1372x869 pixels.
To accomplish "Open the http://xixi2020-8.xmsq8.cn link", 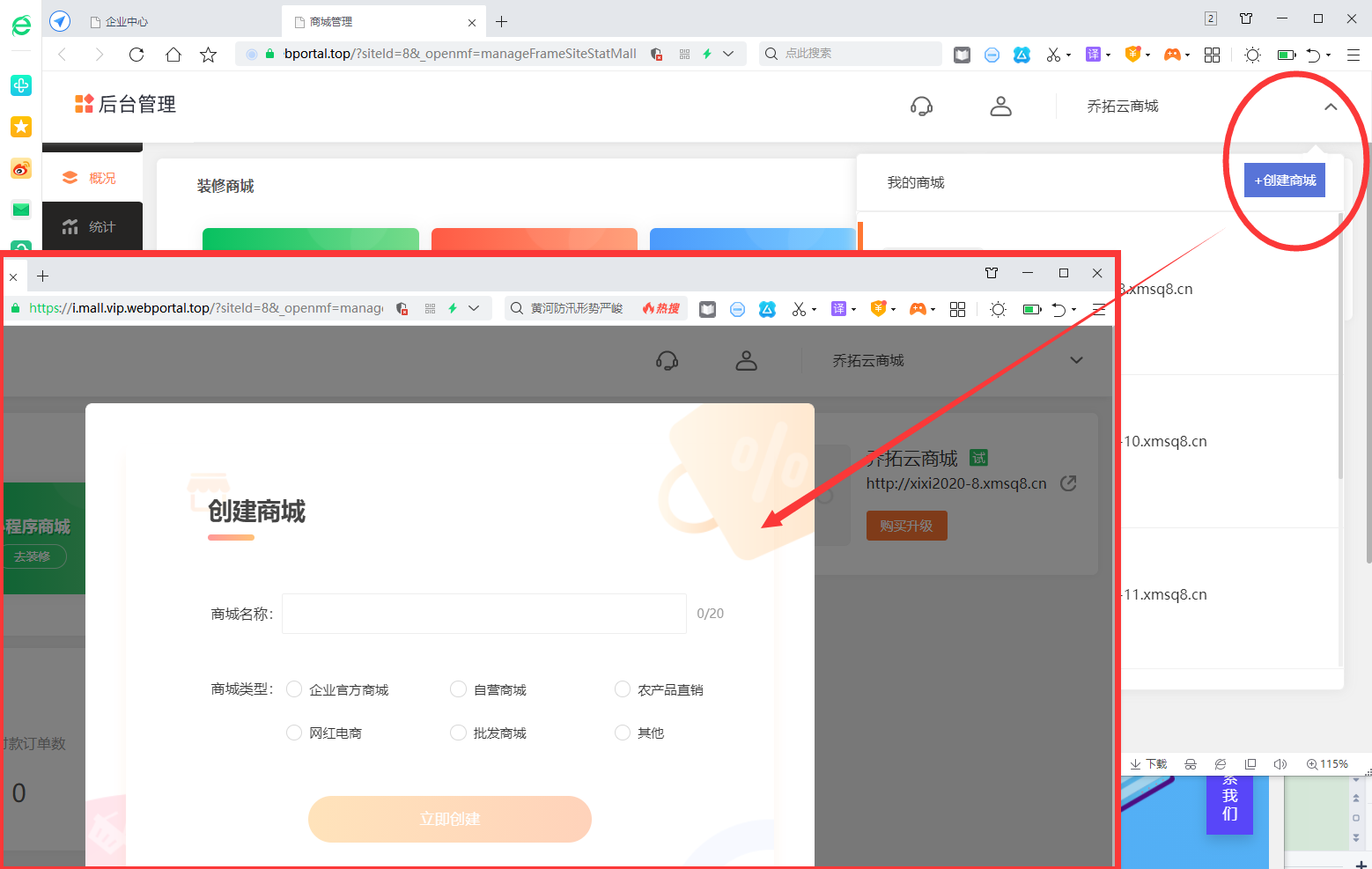I will (956, 483).
